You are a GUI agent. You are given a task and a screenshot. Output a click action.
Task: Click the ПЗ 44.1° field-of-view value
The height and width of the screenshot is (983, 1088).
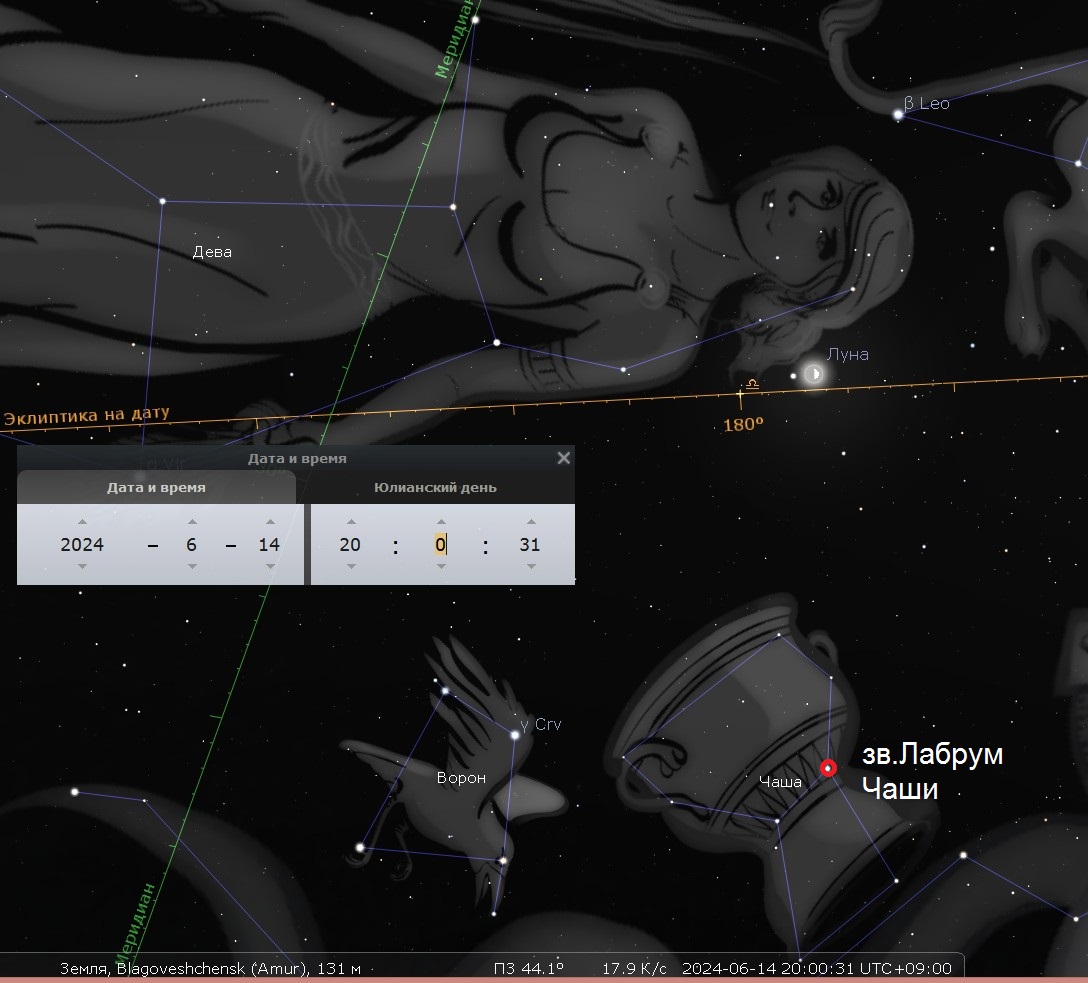pyautogui.click(x=529, y=968)
